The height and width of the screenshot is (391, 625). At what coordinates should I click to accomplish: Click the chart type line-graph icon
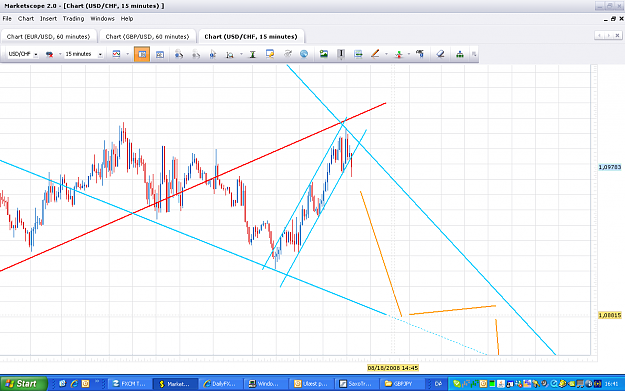tap(116, 54)
